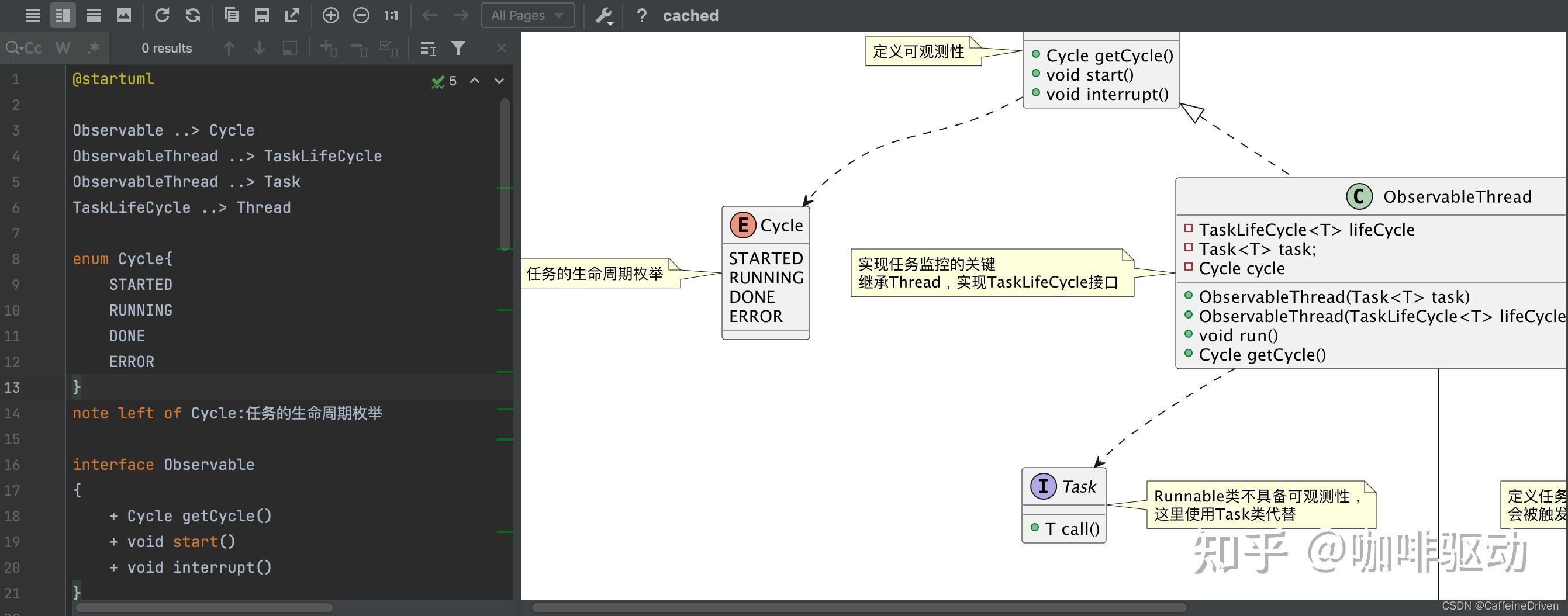
Task: Open the filter options in search panel
Action: coord(458,47)
